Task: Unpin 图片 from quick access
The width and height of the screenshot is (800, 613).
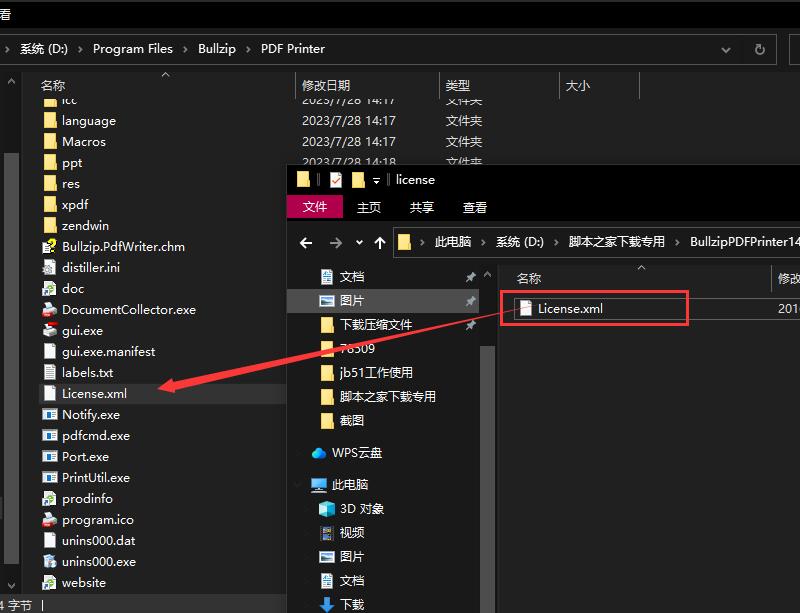Action: (x=470, y=301)
